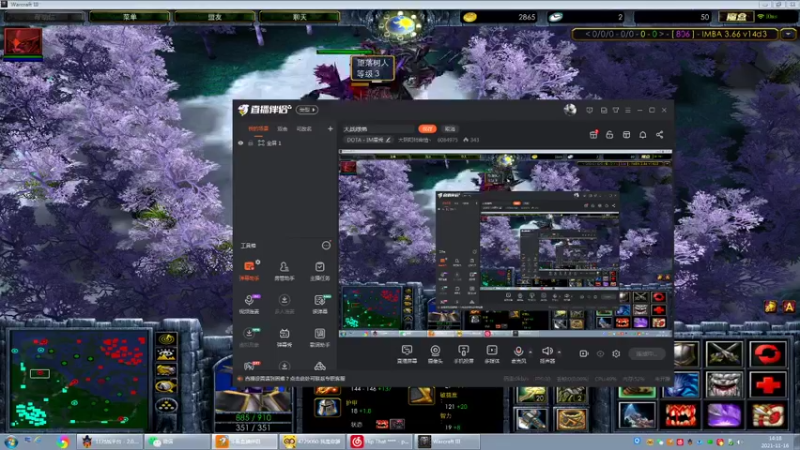Open the gift box icon with red dot
Screen dimensions: 800x450
click(593, 135)
